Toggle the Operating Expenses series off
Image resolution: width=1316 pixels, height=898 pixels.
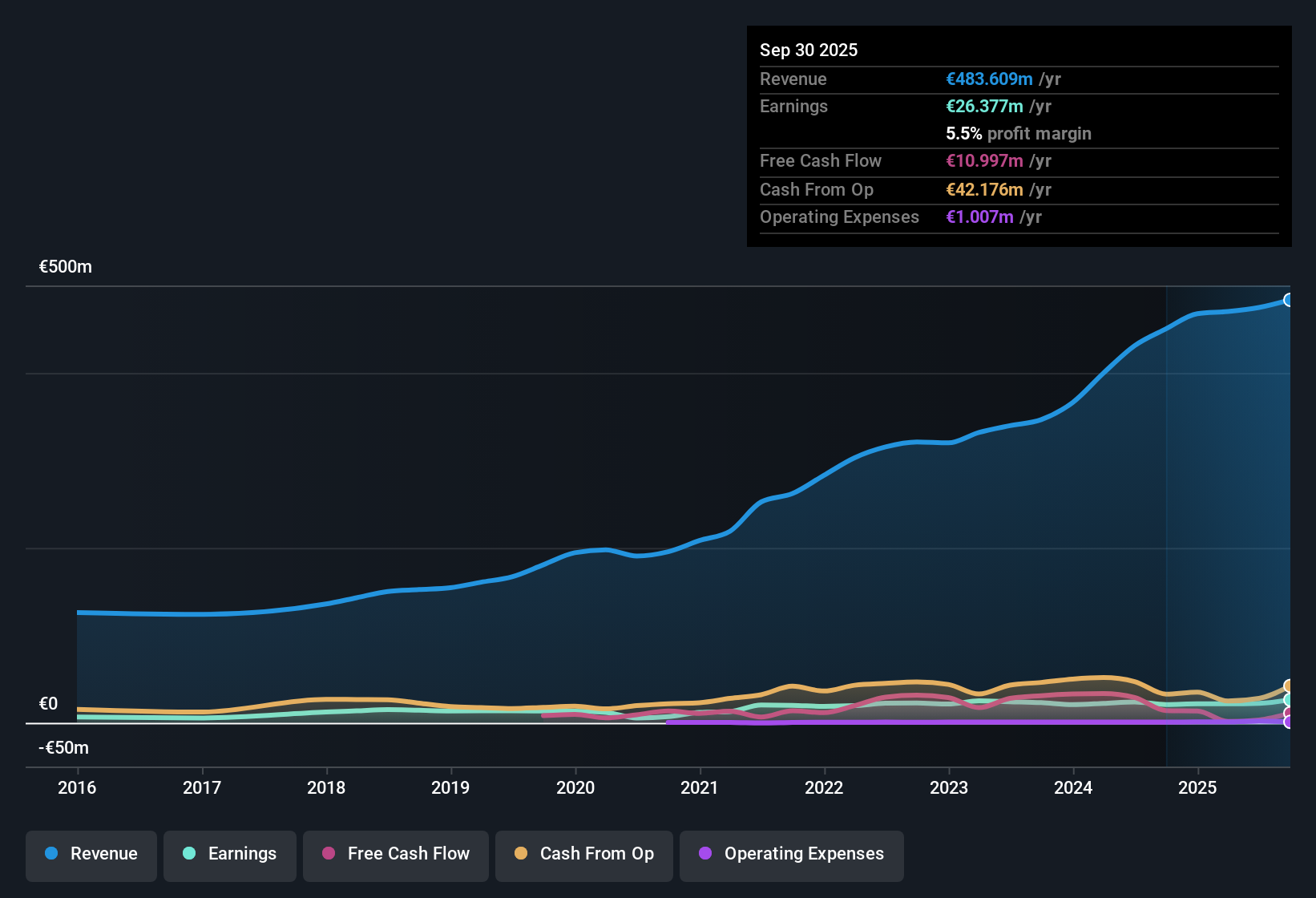pyautogui.click(x=791, y=856)
